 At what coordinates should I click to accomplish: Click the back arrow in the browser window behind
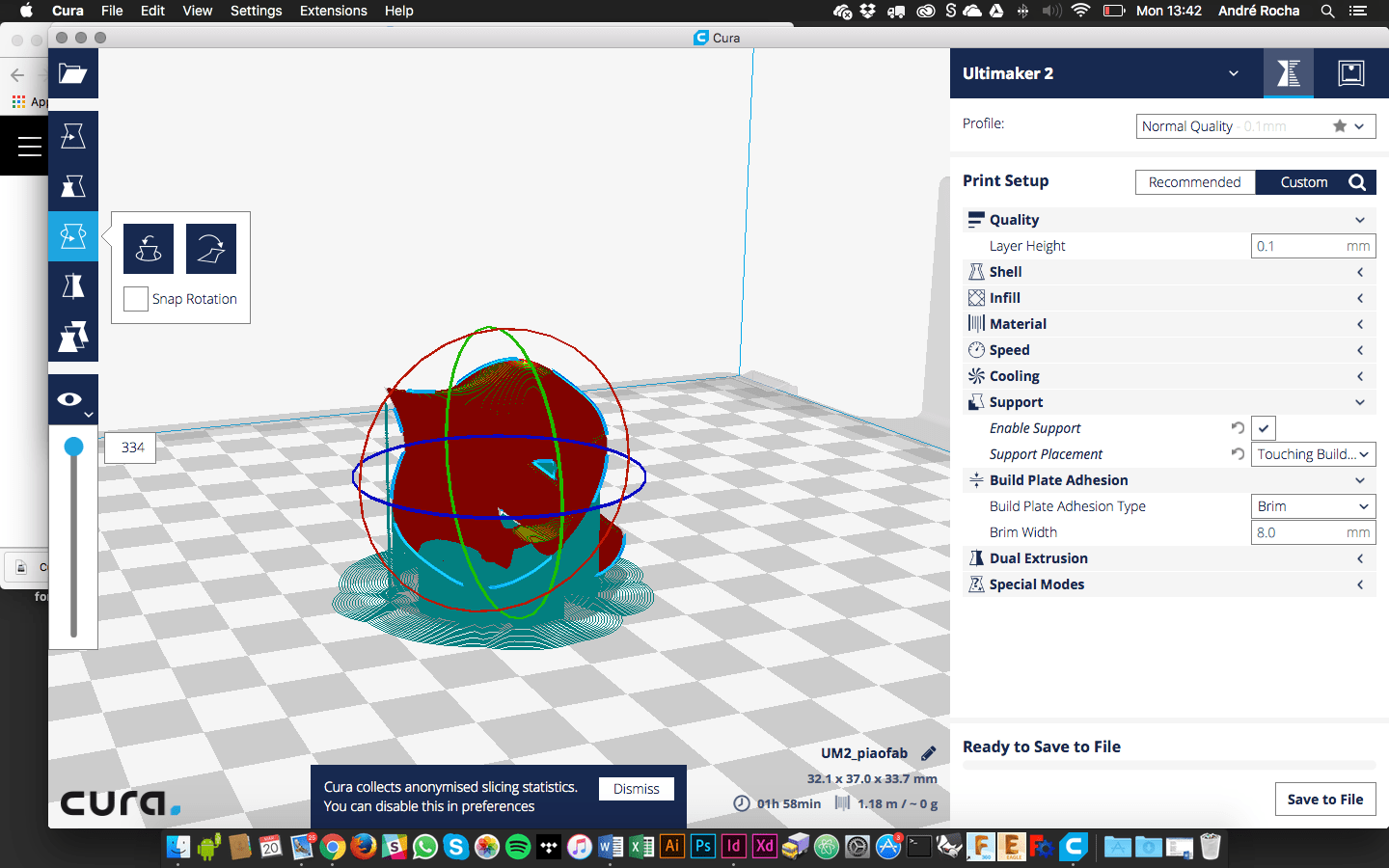coord(17,74)
